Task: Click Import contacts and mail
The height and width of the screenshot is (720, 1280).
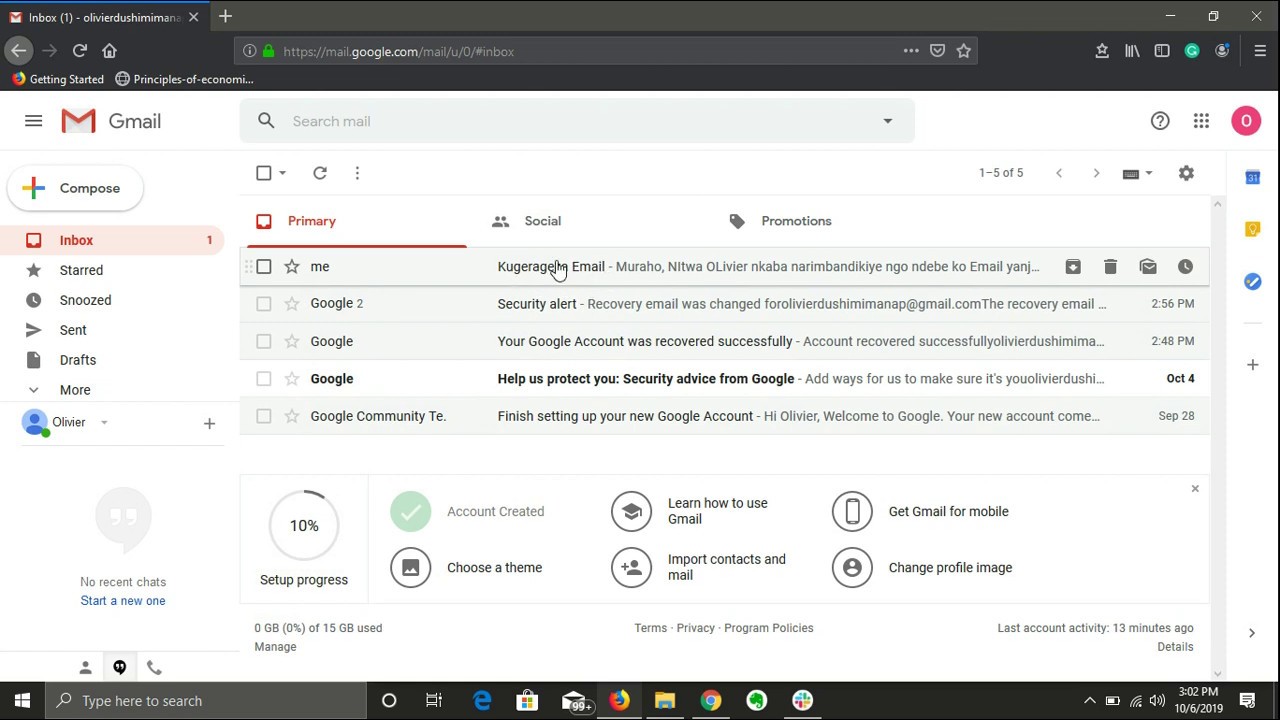Action: pyautogui.click(x=699, y=568)
